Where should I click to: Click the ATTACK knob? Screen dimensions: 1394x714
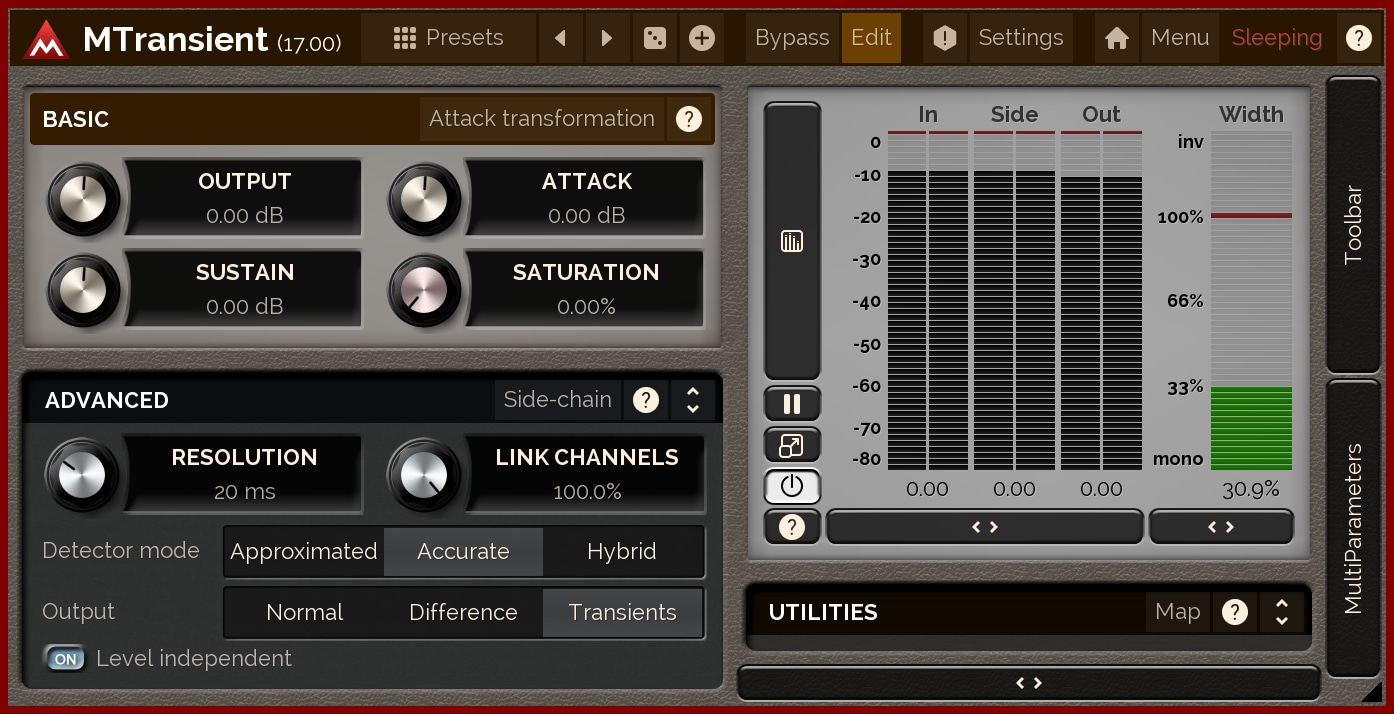point(424,199)
